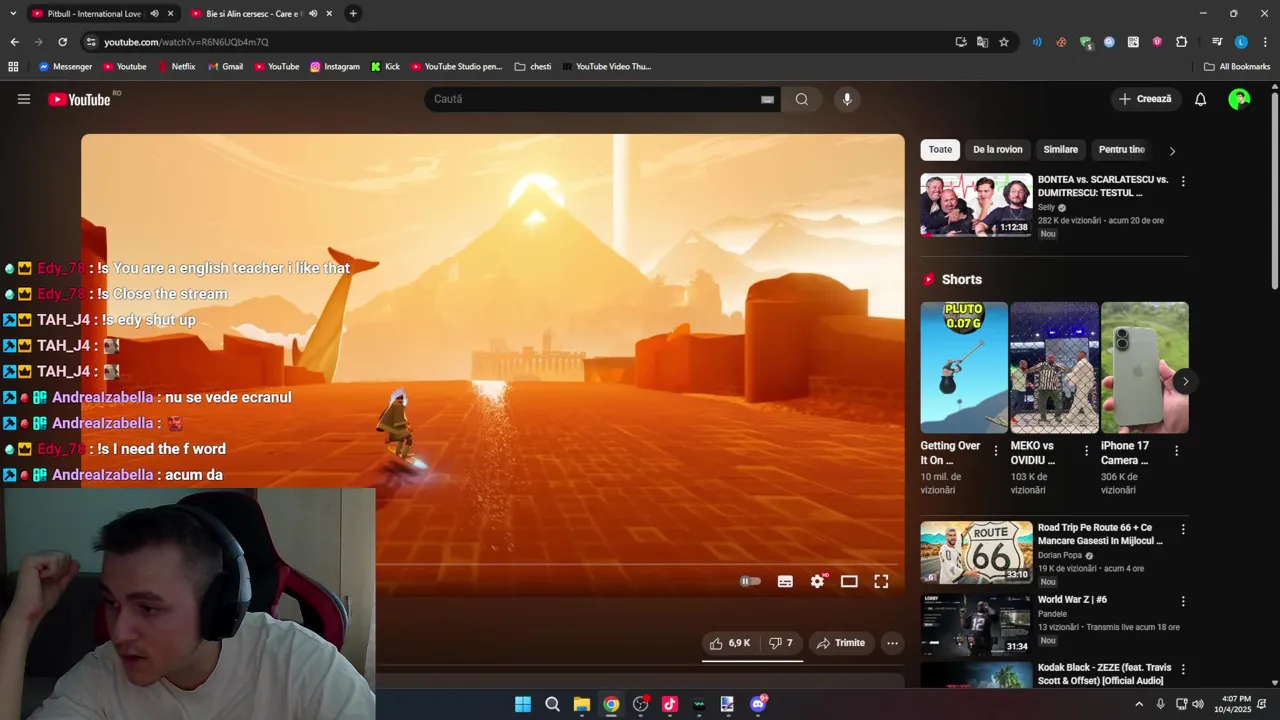The image size is (1280, 720).
Task: Open options for Kodak Black ZEZE
Action: coord(1183,670)
